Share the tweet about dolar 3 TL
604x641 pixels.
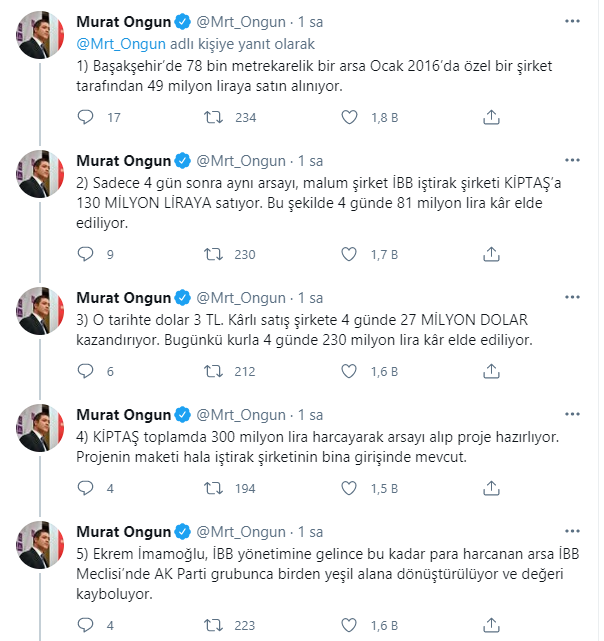click(x=490, y=372)
